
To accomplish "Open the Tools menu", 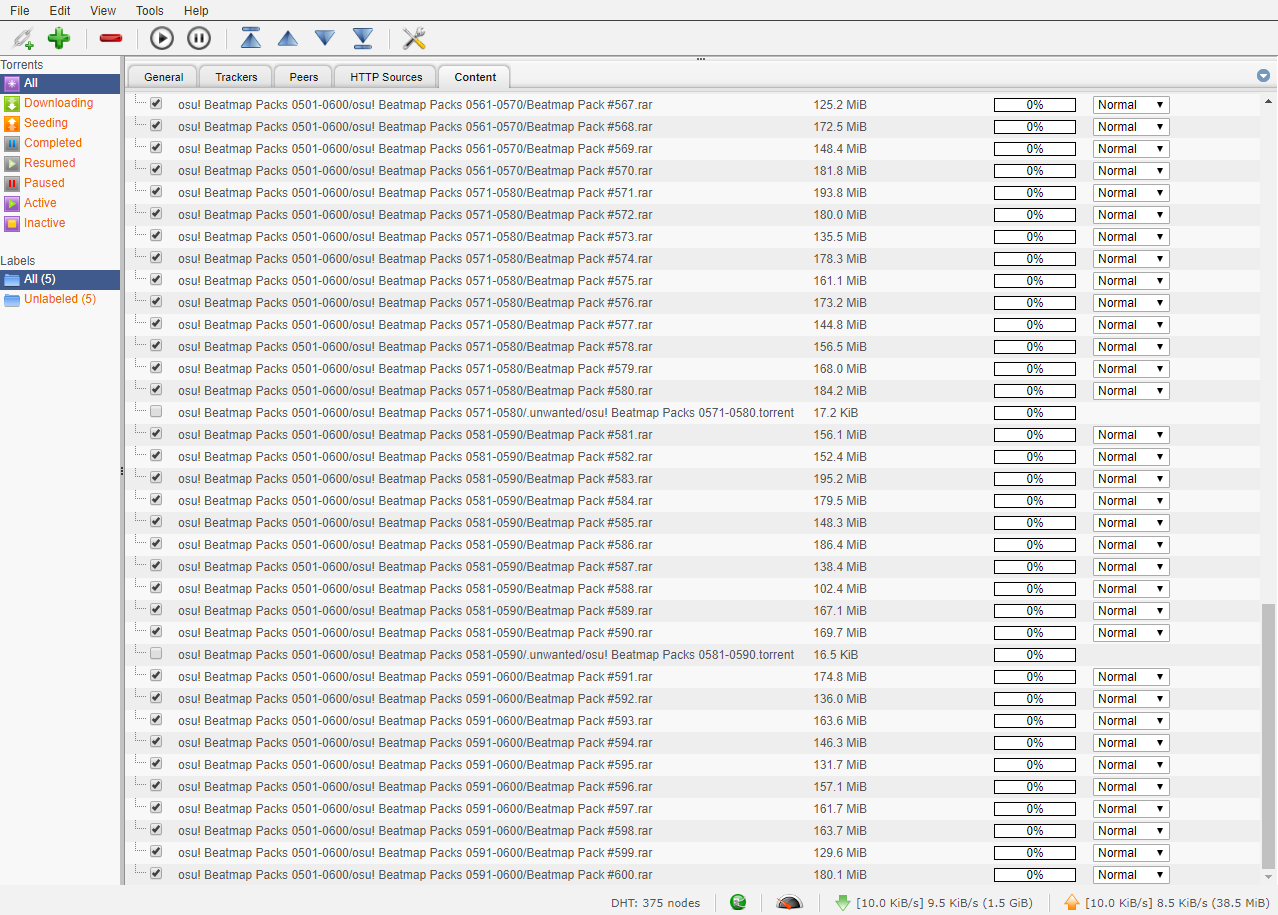I will 150,11.
